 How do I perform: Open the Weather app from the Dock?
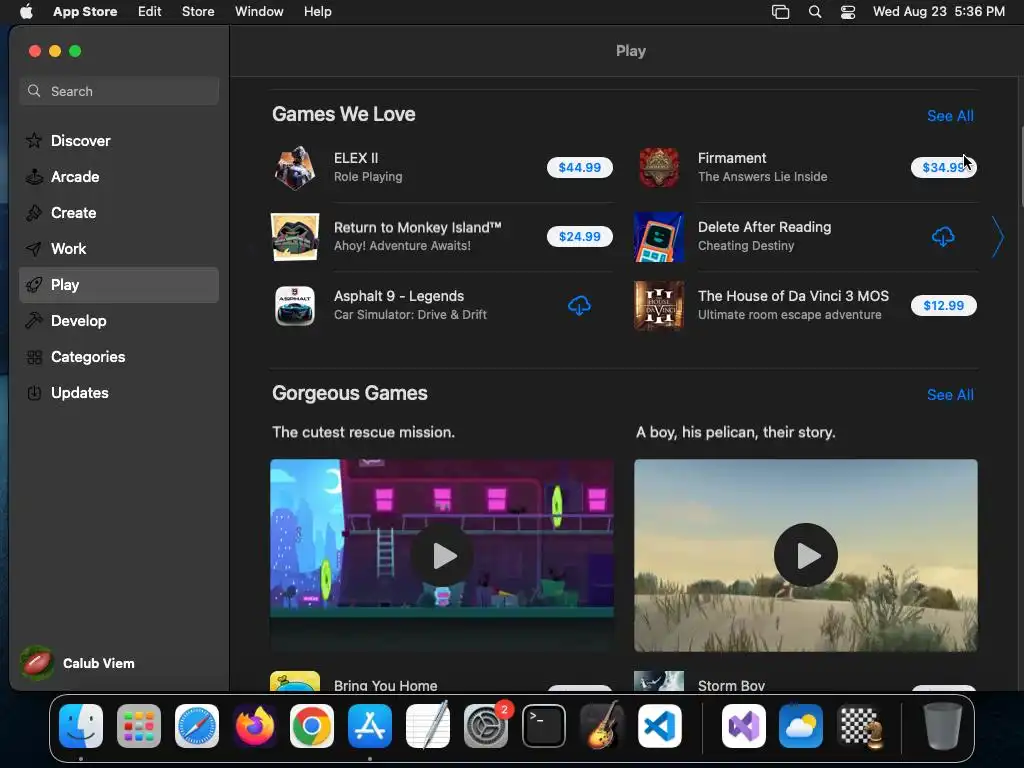(x=801, y=726)
